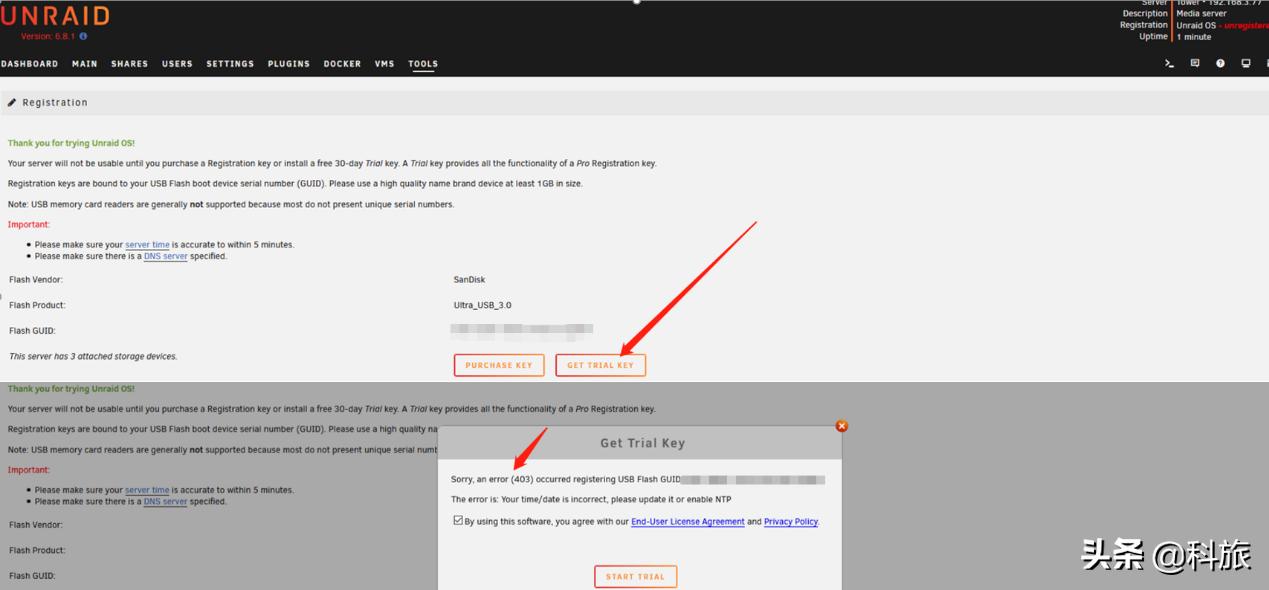Click the red unregistered status text
The width and height of the screenshot is (1269, 590).
pos(1245,25)
